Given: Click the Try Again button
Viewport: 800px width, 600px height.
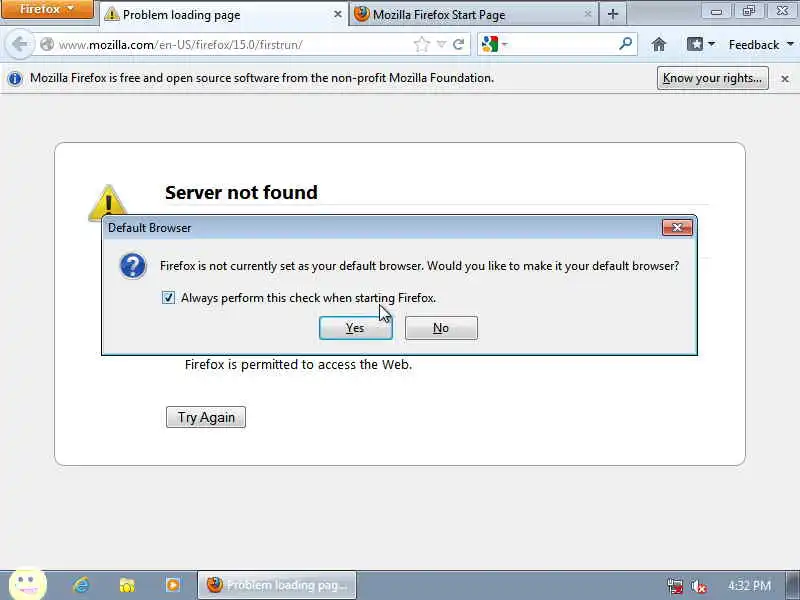Looking at the screenshot, I should tap(206, 417).
